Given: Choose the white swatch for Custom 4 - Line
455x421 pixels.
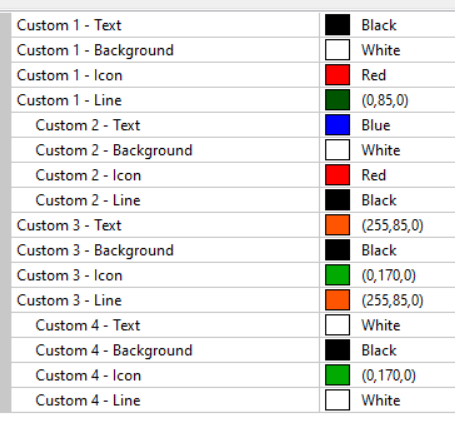Looking at the screenshot, I should [337, 400].
